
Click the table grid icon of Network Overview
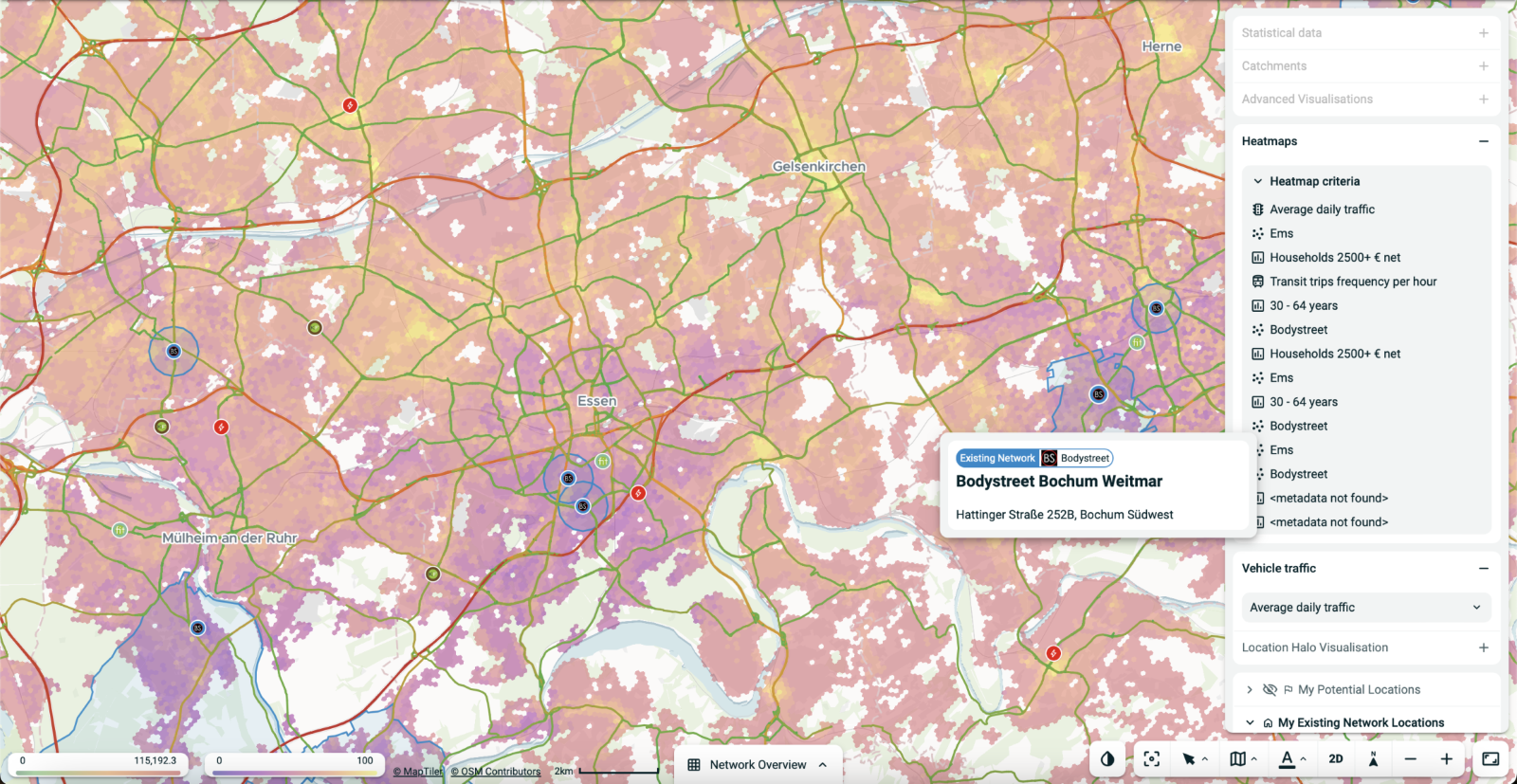point(694,765)
